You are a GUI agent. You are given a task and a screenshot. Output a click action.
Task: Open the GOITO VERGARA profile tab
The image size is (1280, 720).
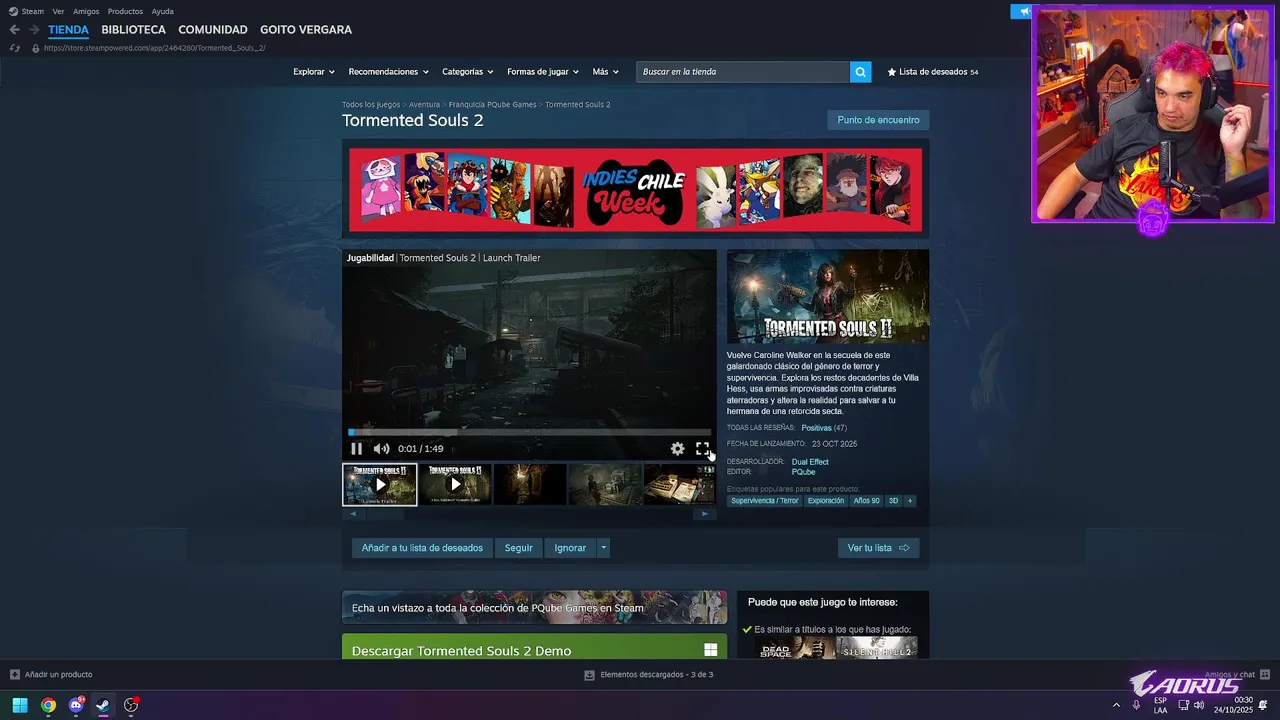coord(306,30)
